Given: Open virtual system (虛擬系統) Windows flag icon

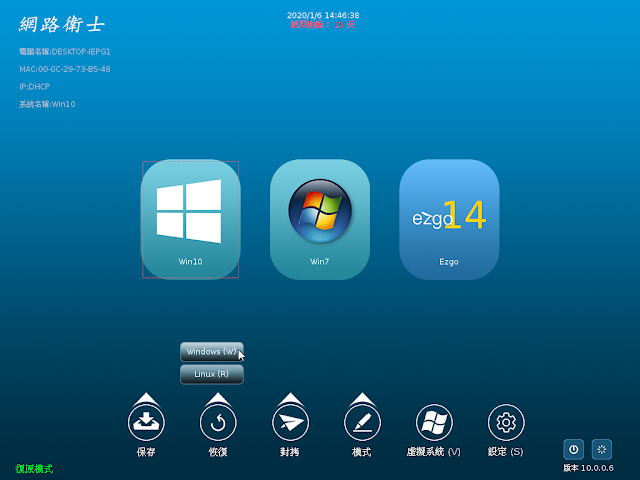Looking at the screenshot, I should click(x=434, y=422).
